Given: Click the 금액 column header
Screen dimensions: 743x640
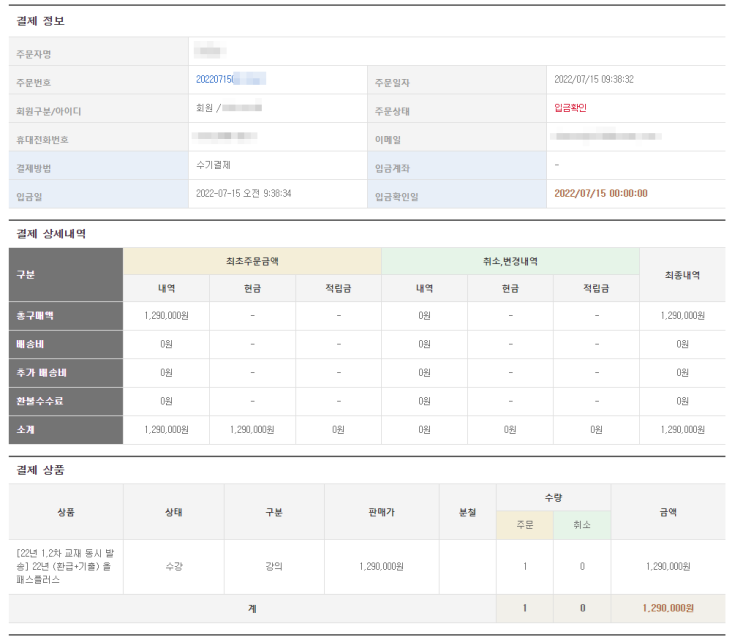Looking at the screenshot, I should pyautogui.click(x=668, y=512).
